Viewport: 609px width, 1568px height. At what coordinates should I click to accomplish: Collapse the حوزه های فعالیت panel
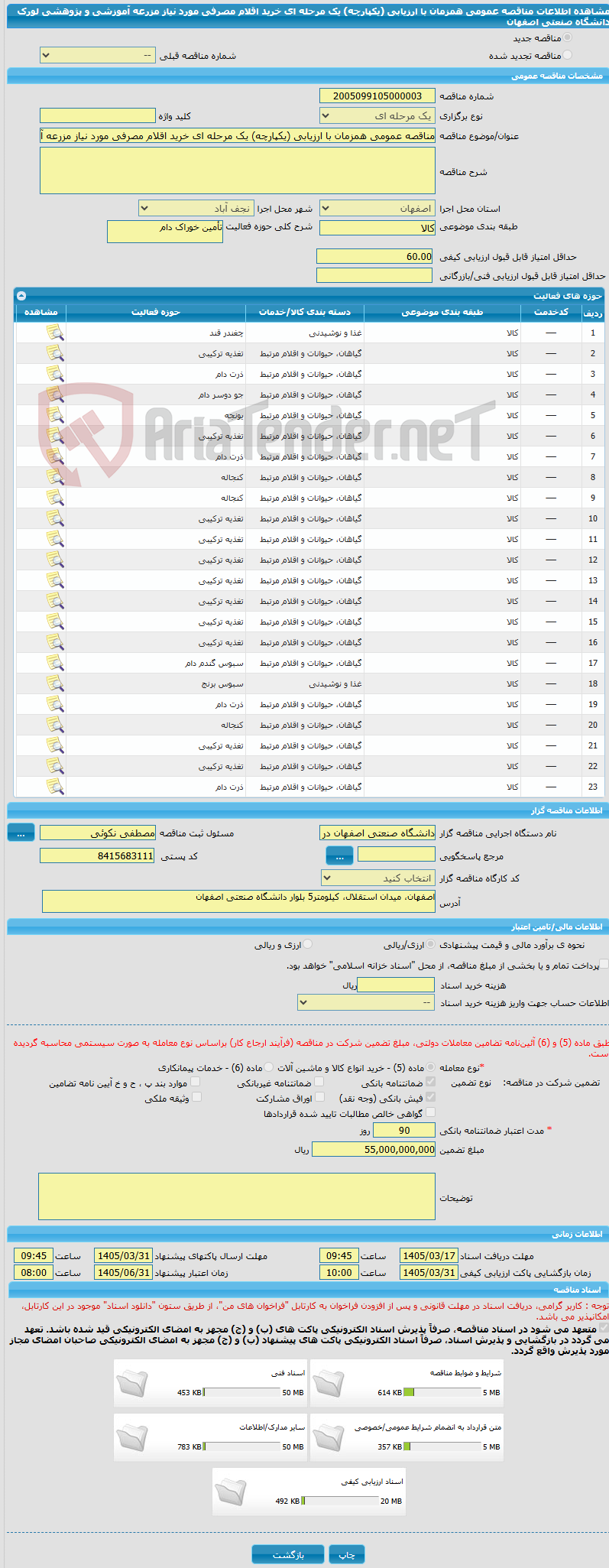(21, 296)
